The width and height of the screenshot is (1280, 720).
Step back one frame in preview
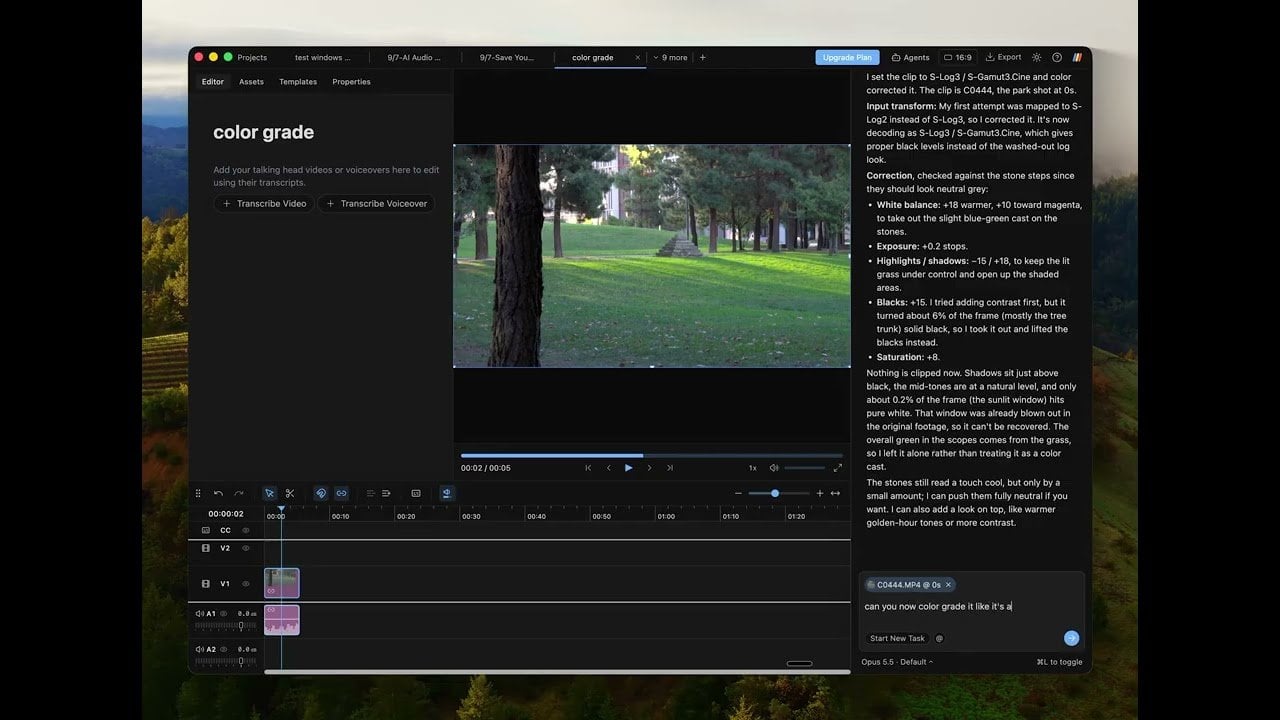click(x=608, y=468)
